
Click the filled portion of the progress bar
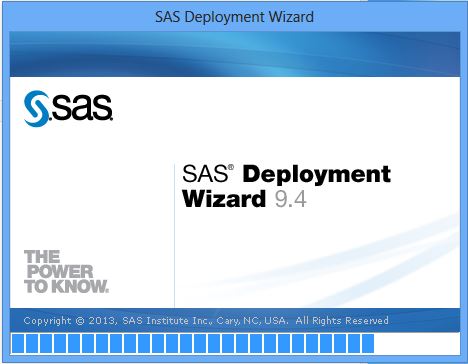[x=193, y=344]
